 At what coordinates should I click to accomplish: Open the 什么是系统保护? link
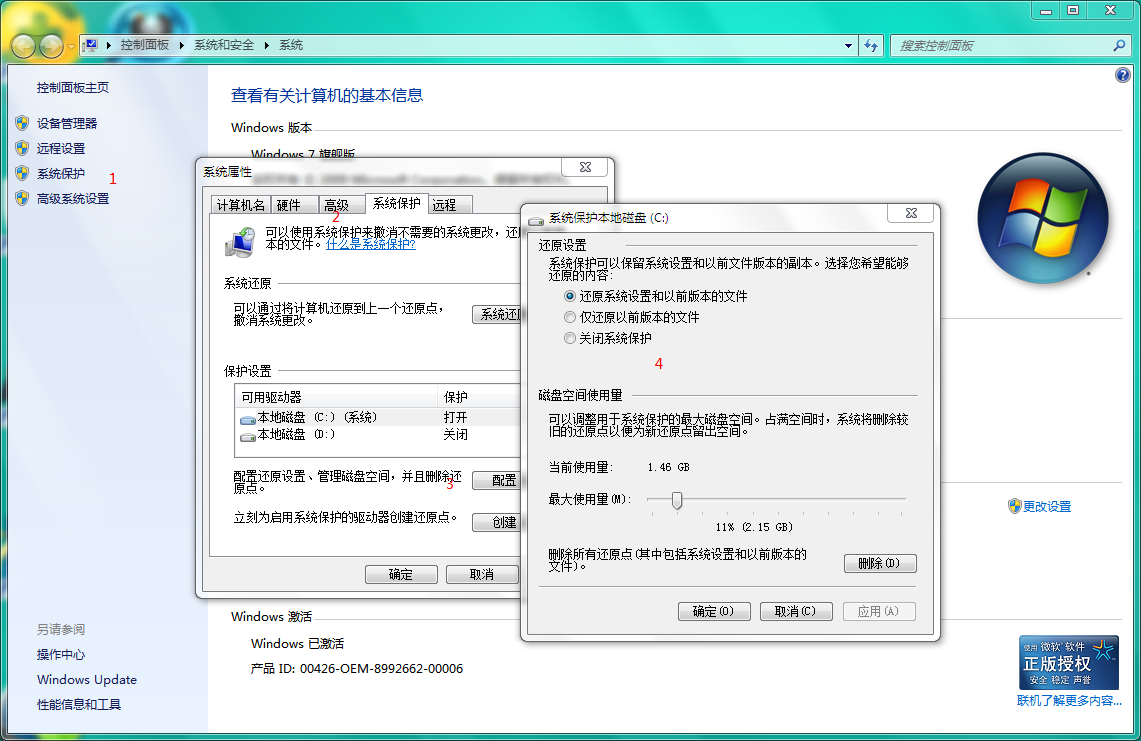click(x=370, y=245)
